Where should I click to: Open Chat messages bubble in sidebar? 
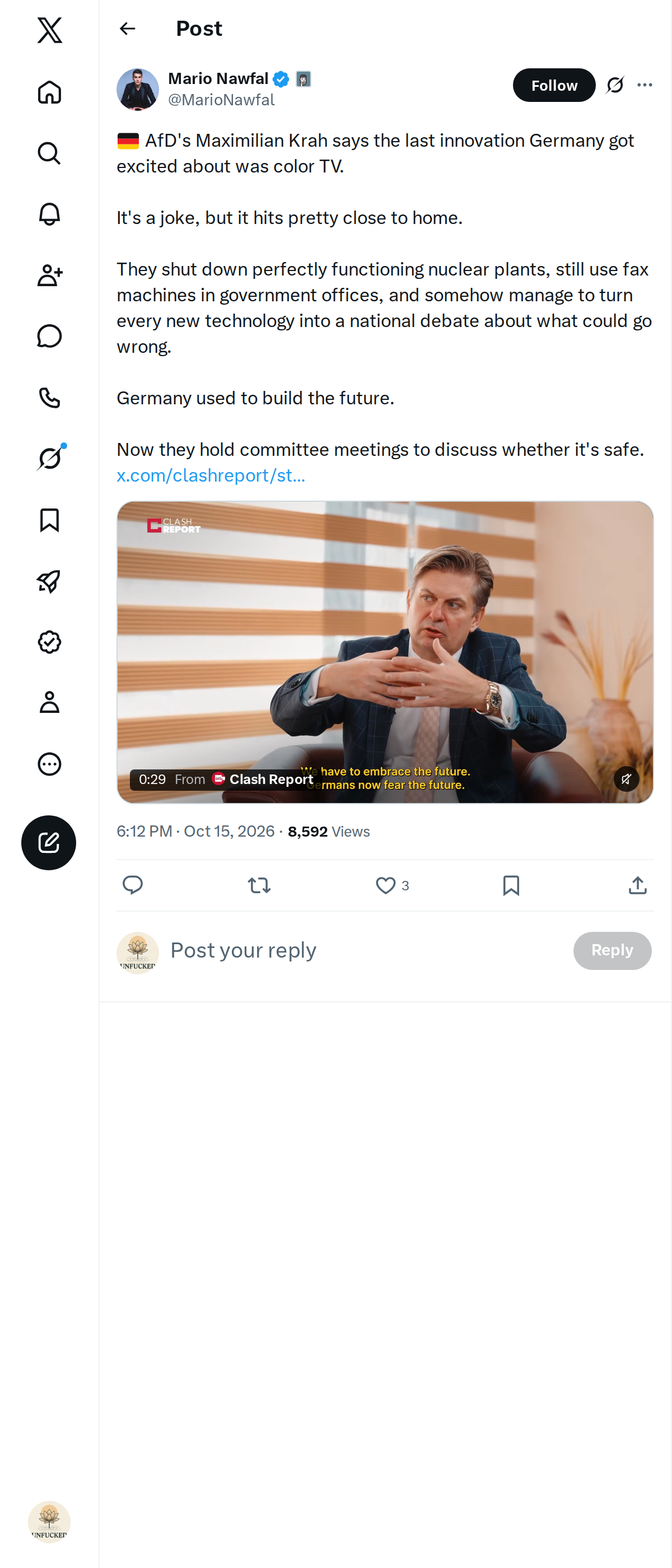49,336
